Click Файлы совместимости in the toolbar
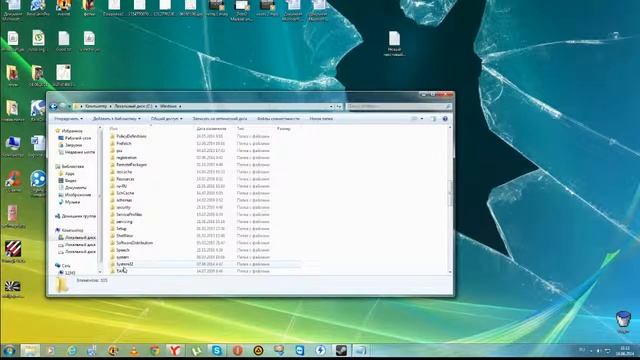Viewport: 640px width, 360px height. point(278,119)
